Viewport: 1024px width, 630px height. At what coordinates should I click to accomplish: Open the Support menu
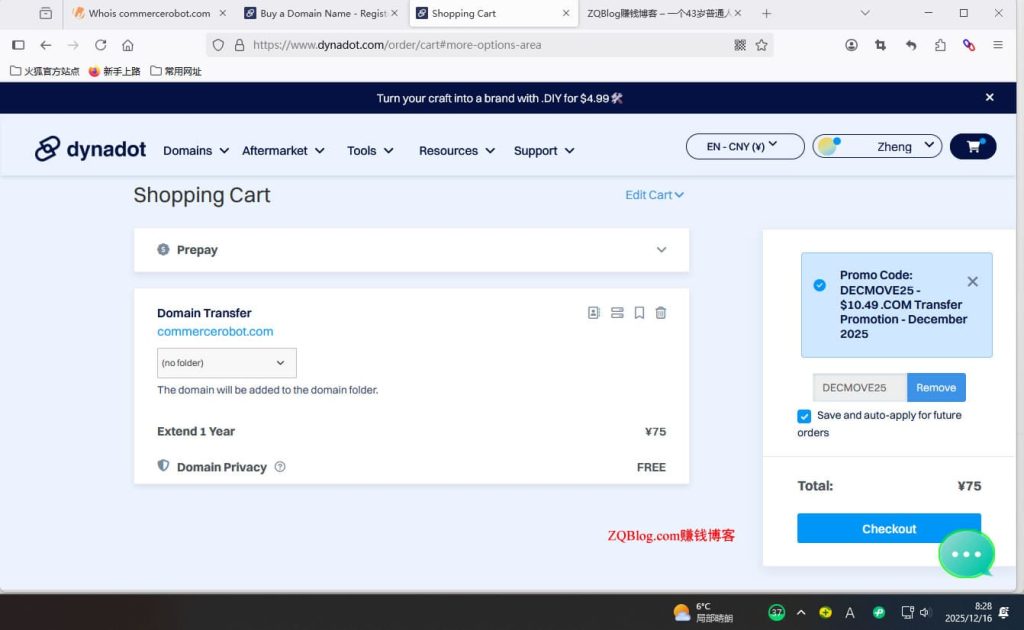(x=544, y=151)
